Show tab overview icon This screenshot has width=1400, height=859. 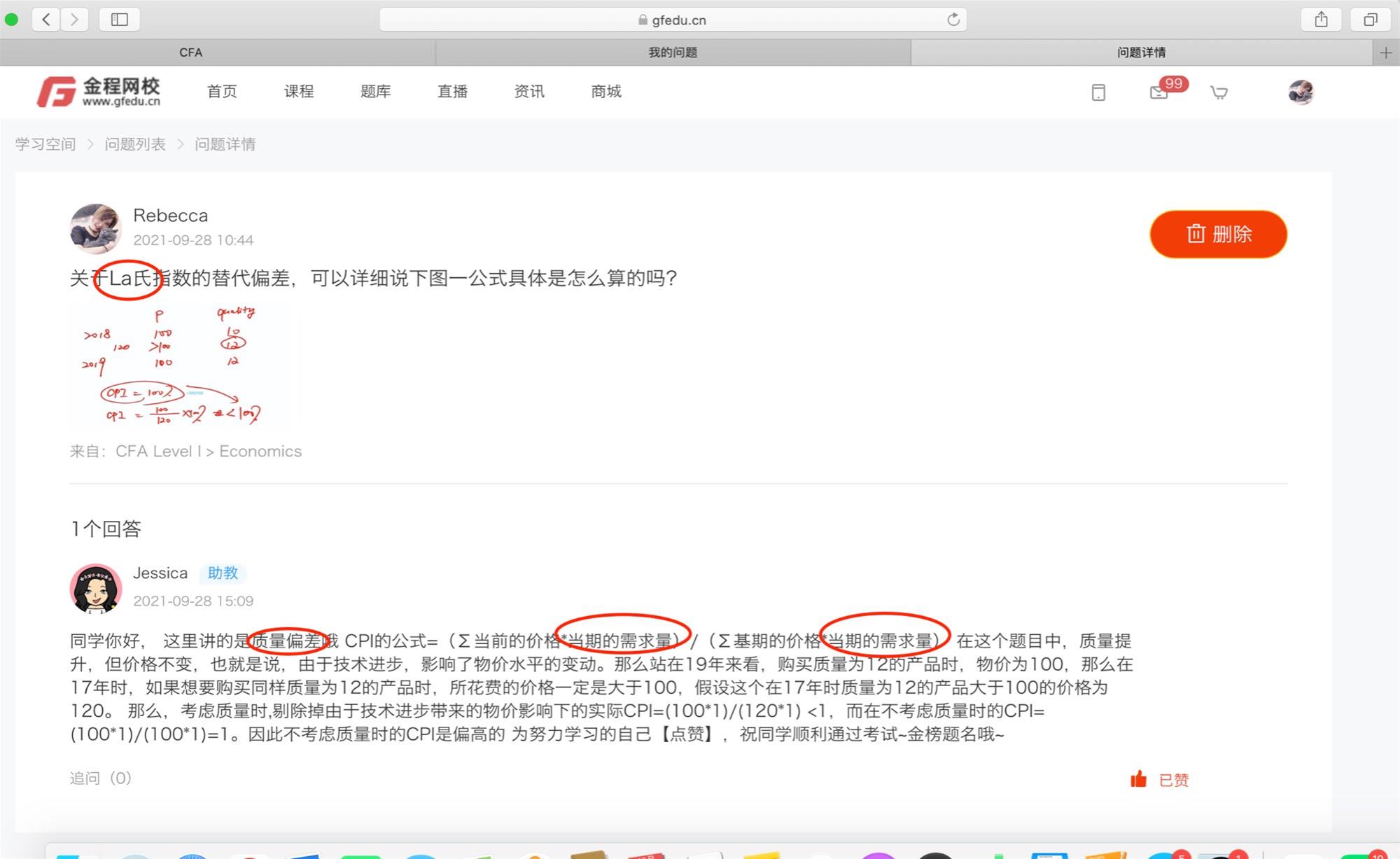click(x=1370, y=20)
